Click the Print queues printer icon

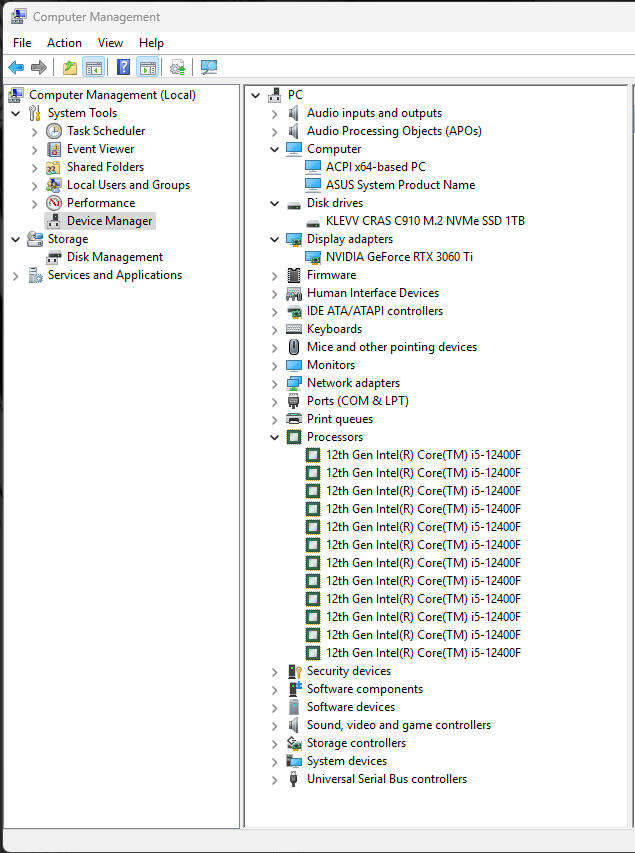pyautogui.click(x=294, y=419)
